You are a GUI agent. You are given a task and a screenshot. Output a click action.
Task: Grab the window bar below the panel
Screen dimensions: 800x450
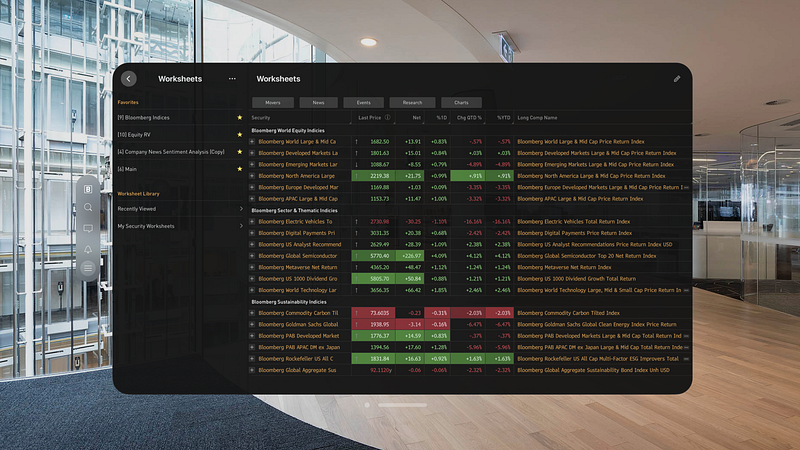[x=403, y=405]
